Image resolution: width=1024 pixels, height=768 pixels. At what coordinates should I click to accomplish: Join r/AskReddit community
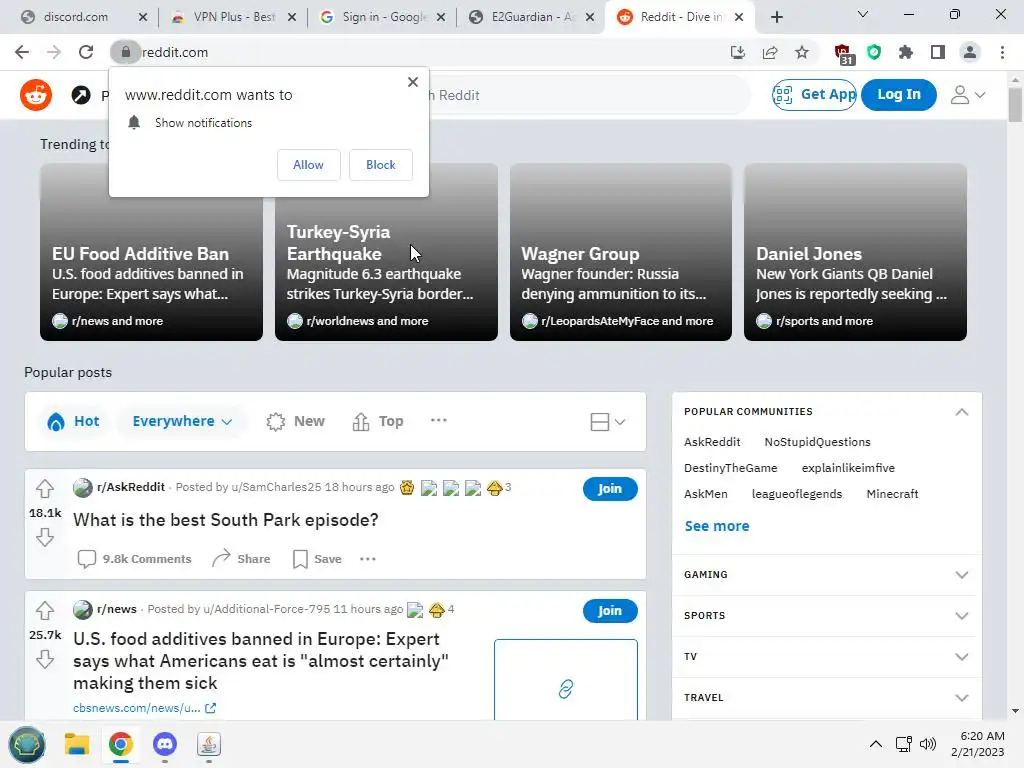coord(610,488)
